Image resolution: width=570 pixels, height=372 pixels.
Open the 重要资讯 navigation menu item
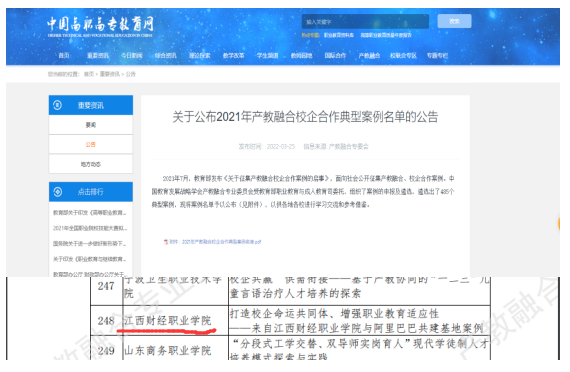pos(98,55)
